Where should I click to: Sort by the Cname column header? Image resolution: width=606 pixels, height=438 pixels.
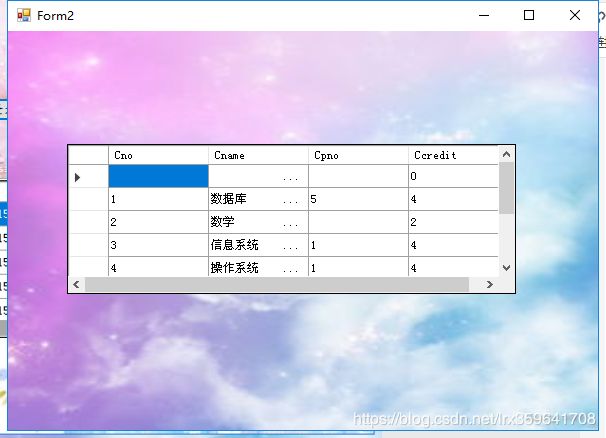pyautogui.click(x=258, y=155)
